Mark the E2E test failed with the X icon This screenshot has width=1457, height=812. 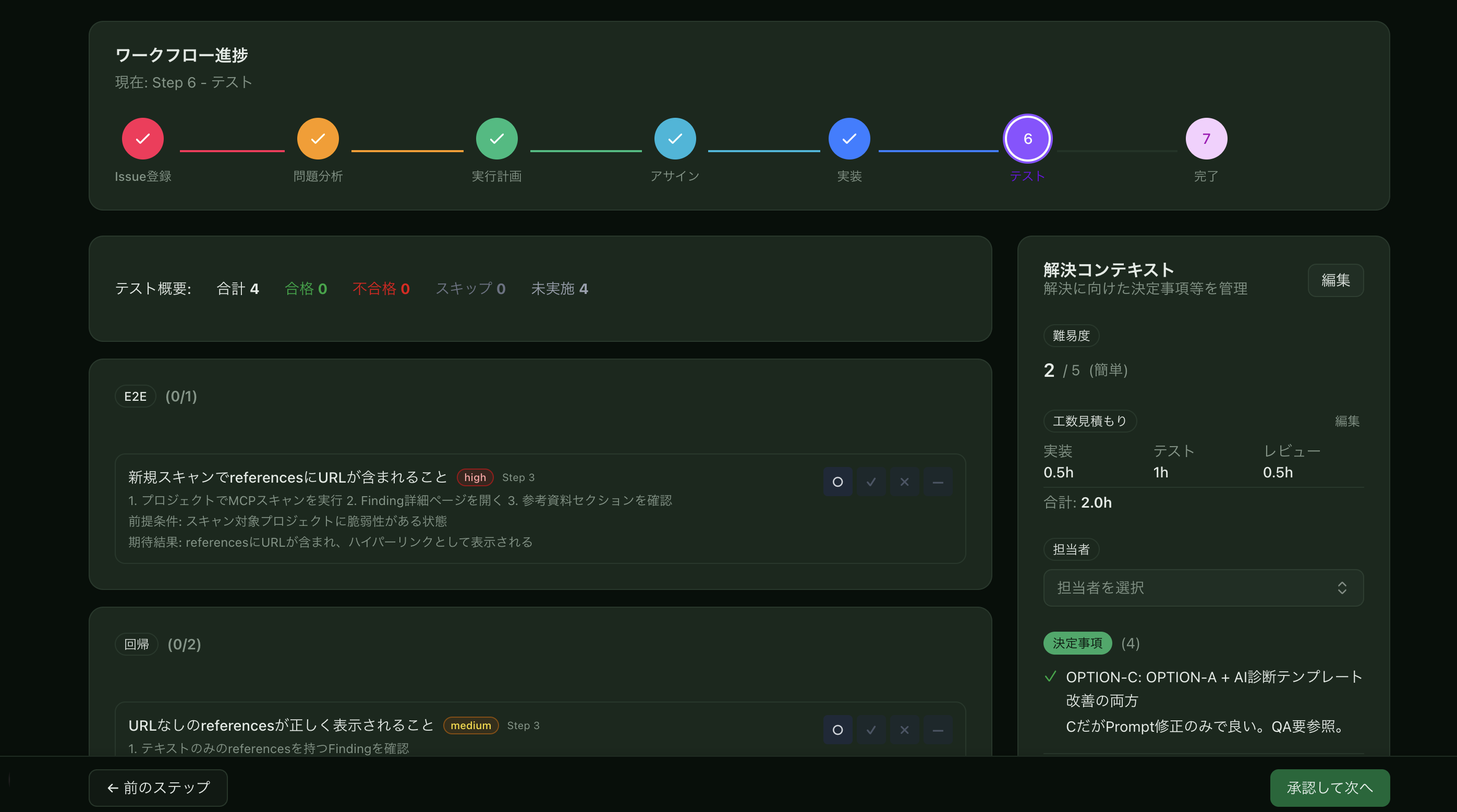[x=904, y=482]
